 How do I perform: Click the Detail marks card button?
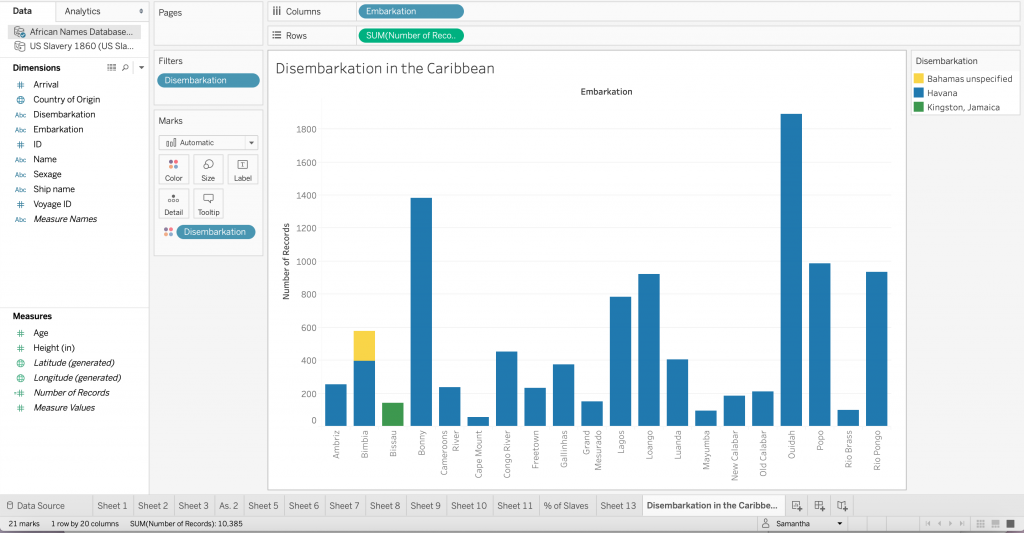[173, 204]
